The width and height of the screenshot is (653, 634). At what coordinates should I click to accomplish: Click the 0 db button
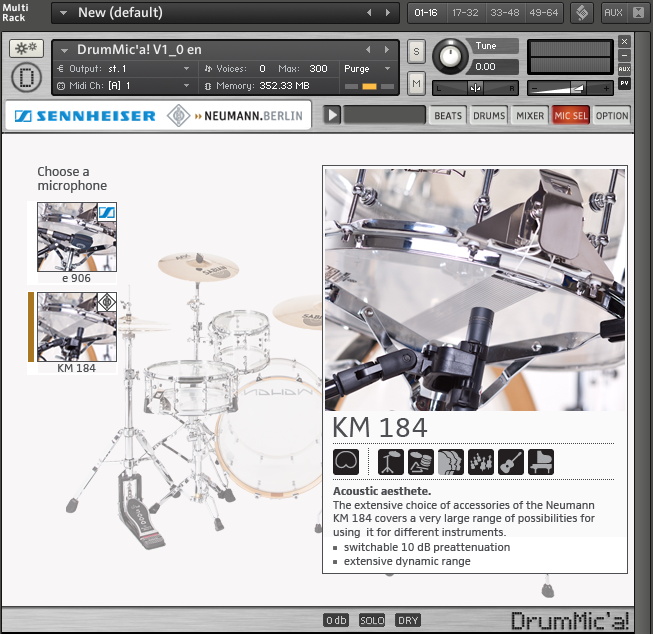[x=336, y=620]
